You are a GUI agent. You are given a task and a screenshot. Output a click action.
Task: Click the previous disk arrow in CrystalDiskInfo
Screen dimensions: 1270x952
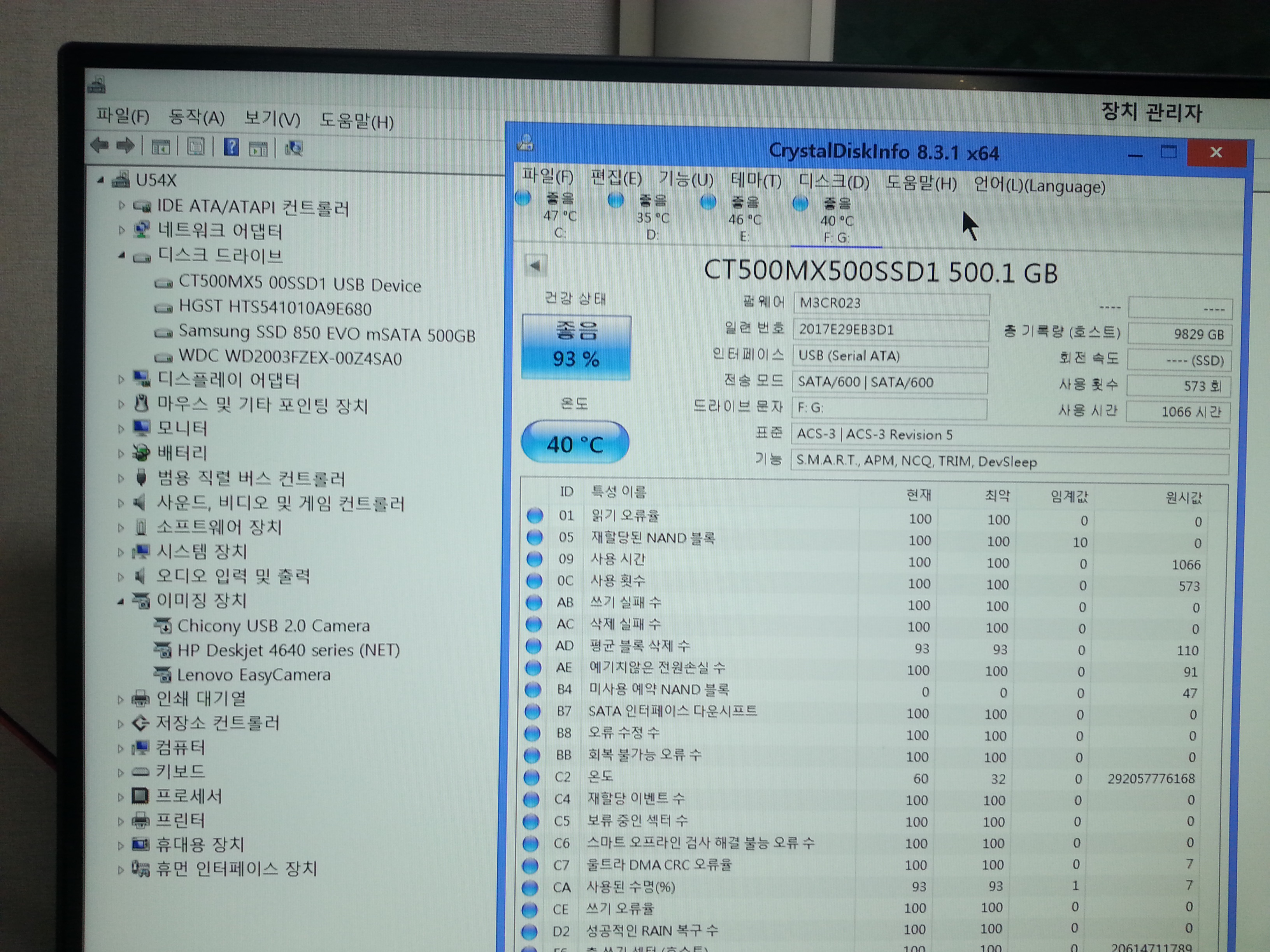pyautogui.click(x=535, y=266)
